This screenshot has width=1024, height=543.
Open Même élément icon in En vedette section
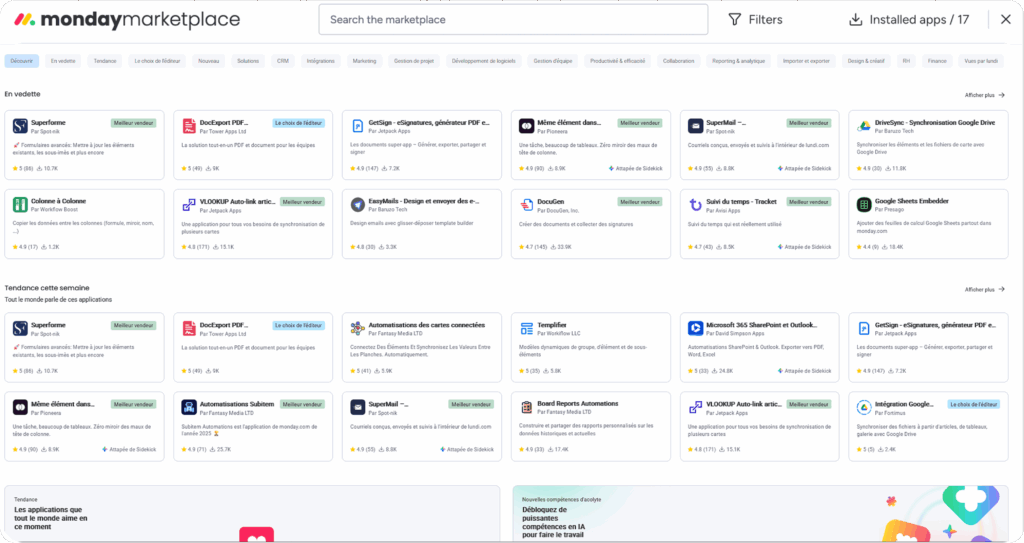click(x=526, y=125)
